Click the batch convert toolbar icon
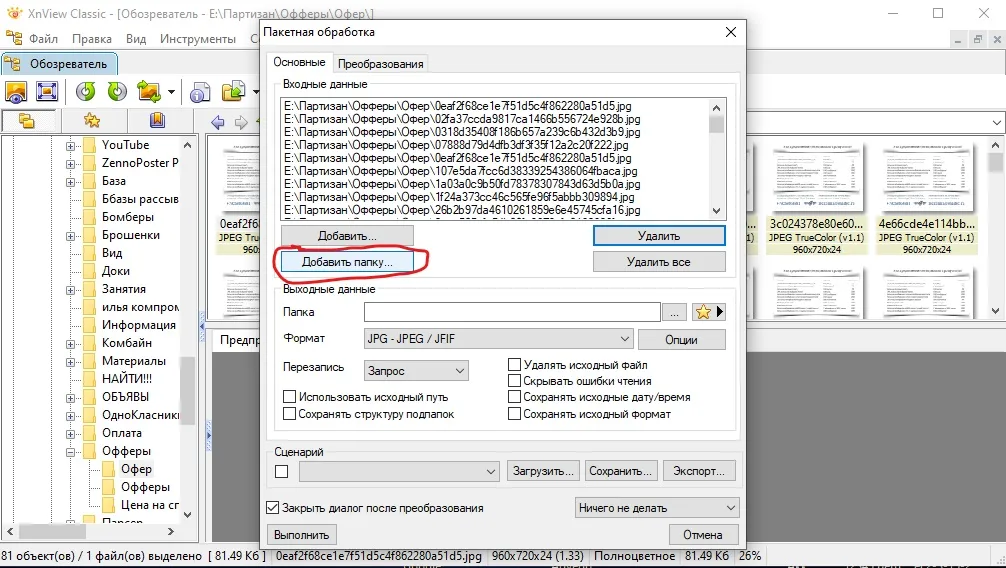Image resolution: width=1006 pixels, height=568 pixels. pos(234,92)
